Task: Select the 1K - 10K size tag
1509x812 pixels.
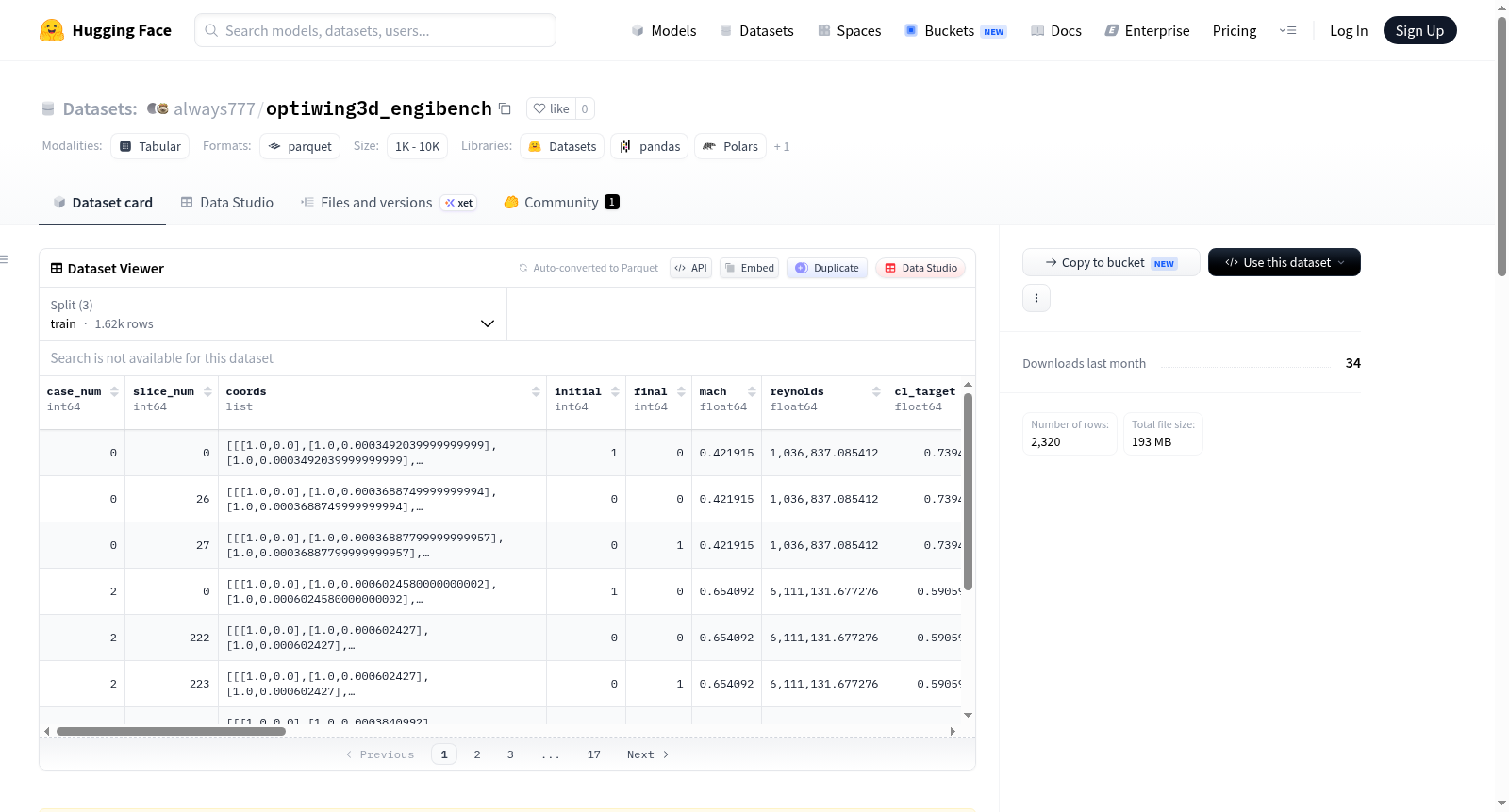Action: pyautogui.click(x=417, y=146)
